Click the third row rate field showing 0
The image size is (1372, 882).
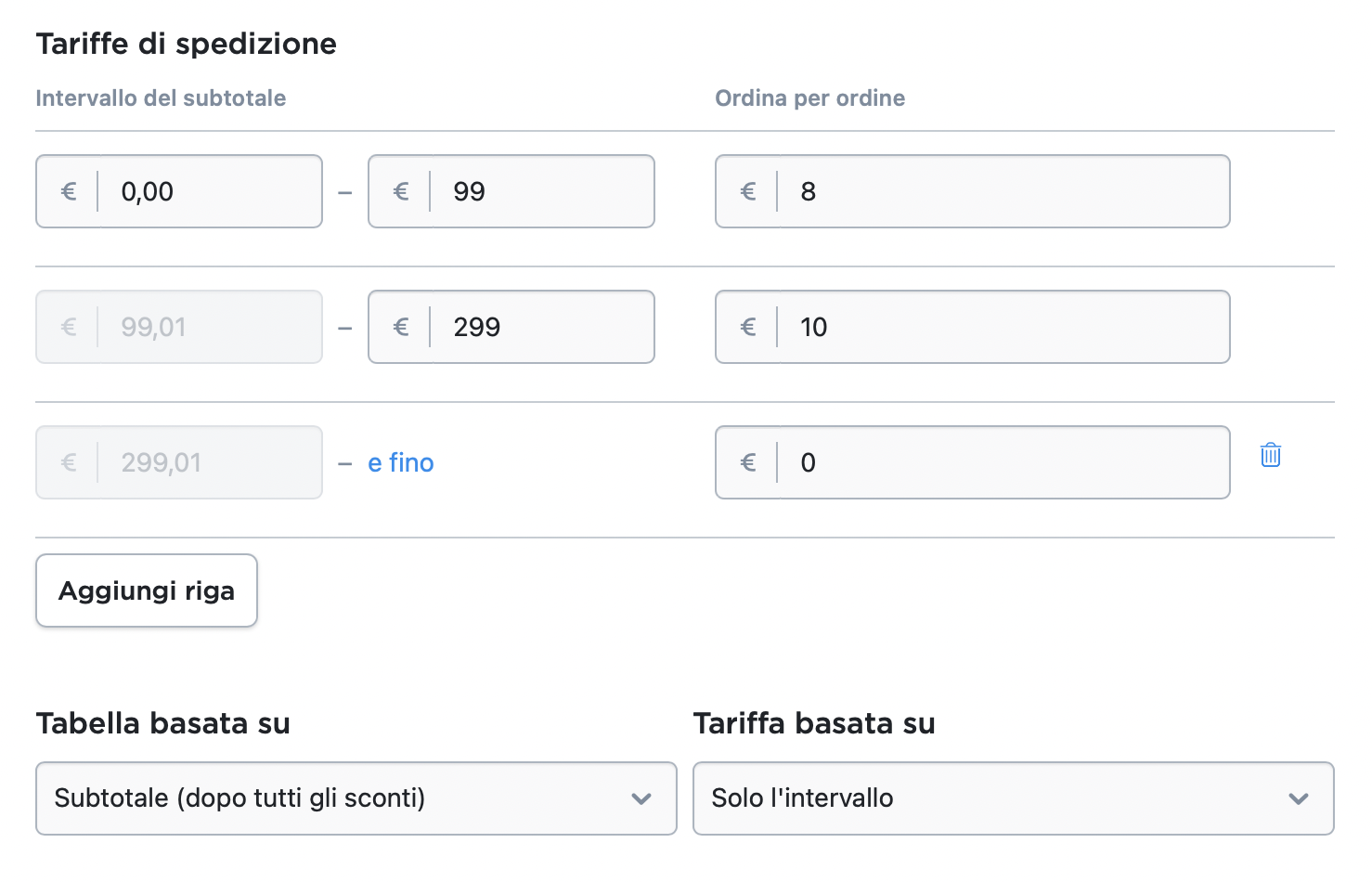pos(1003,462)
